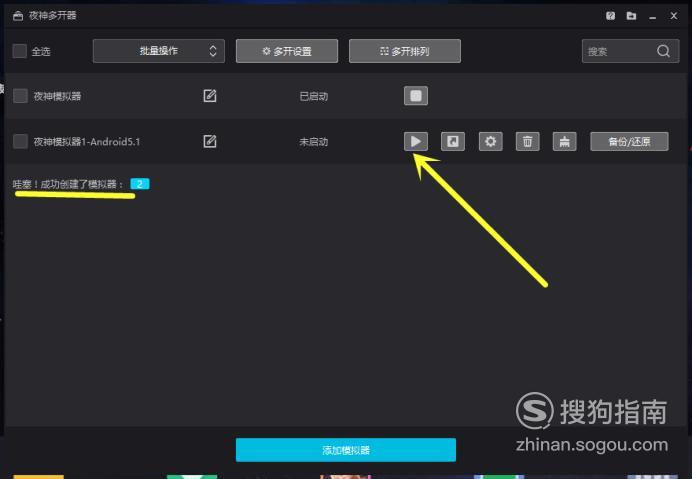Open the help icon in the title bar

[610, 16]
